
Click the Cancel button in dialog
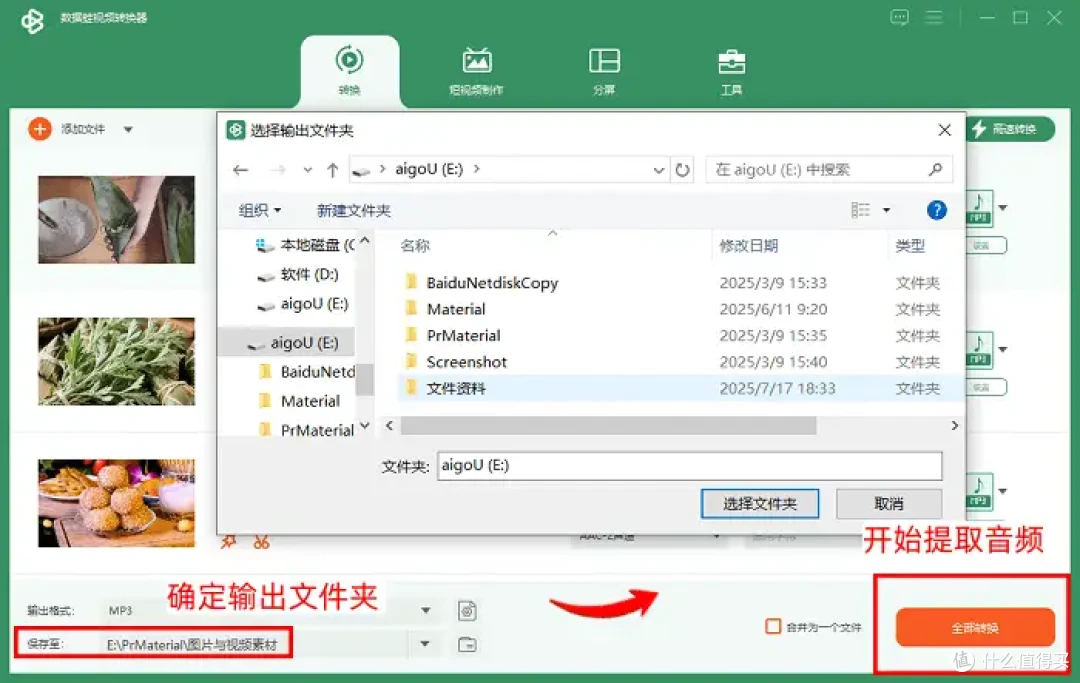tap(889, 504)
